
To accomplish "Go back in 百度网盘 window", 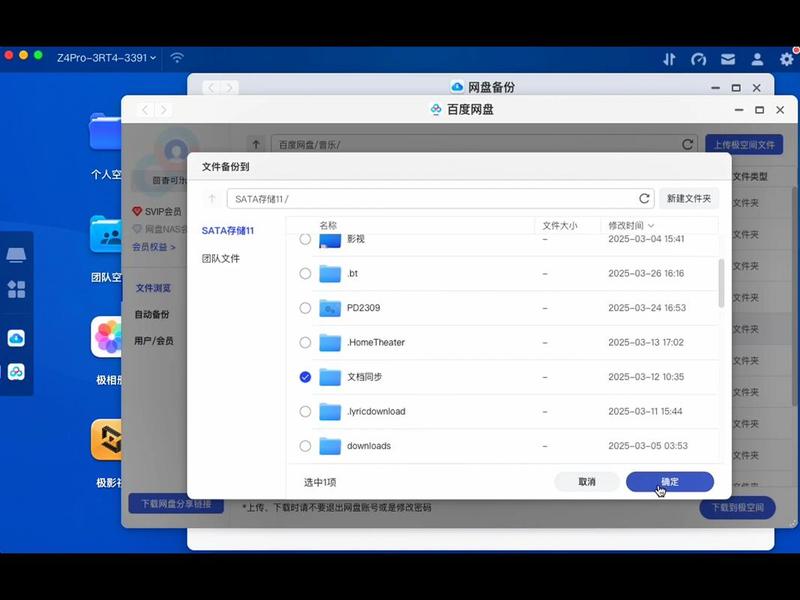I will (x=145, y=110).
